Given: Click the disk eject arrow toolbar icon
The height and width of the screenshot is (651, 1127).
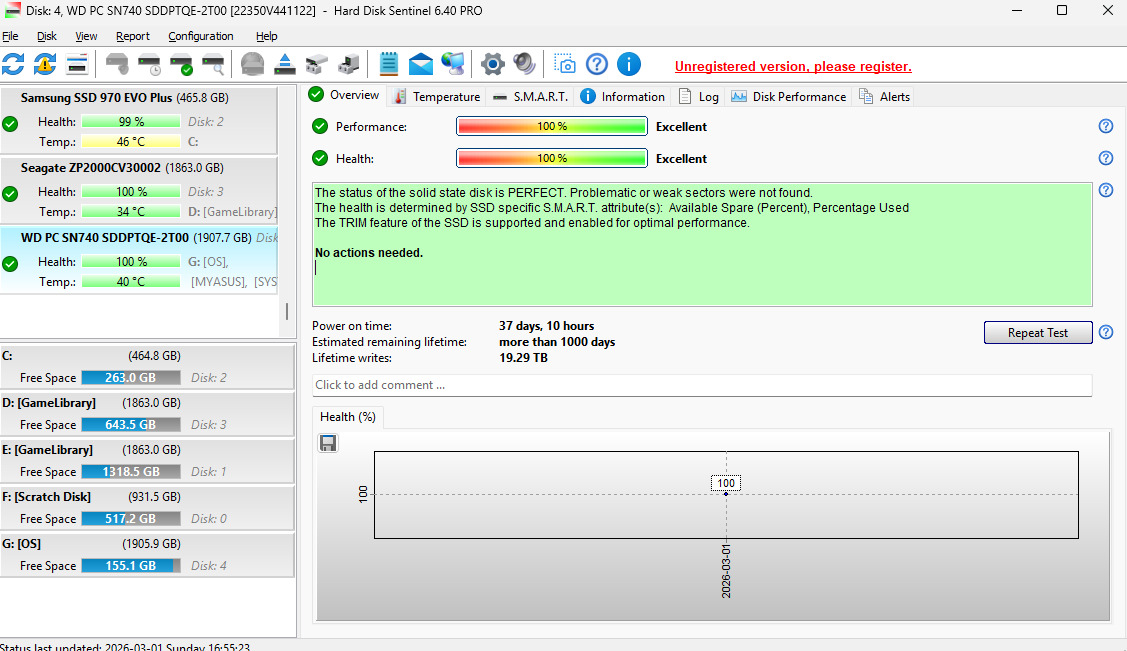Looking at the screenshot, I should (285, 64).
